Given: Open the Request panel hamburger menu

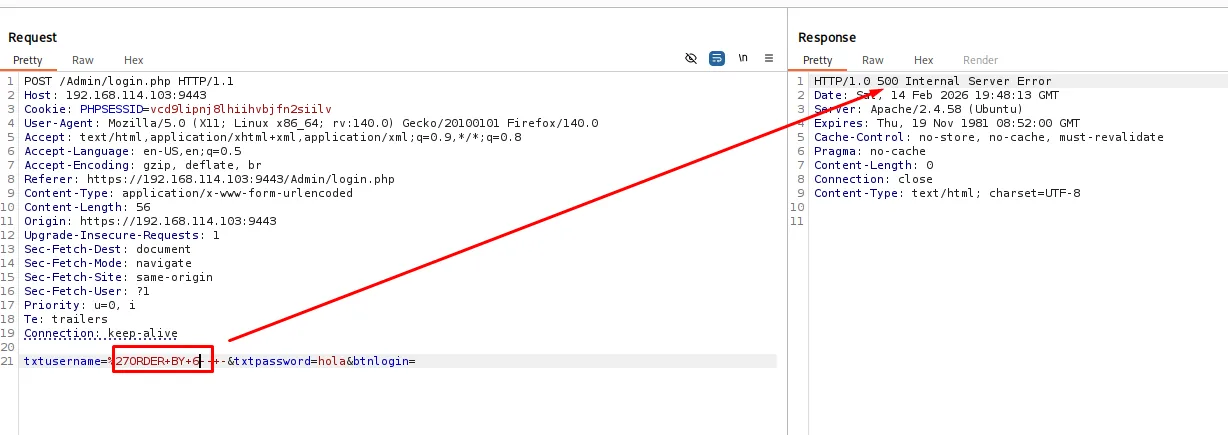Looking at the screenshot, I should pyautogui.click(x=769, y=59).
